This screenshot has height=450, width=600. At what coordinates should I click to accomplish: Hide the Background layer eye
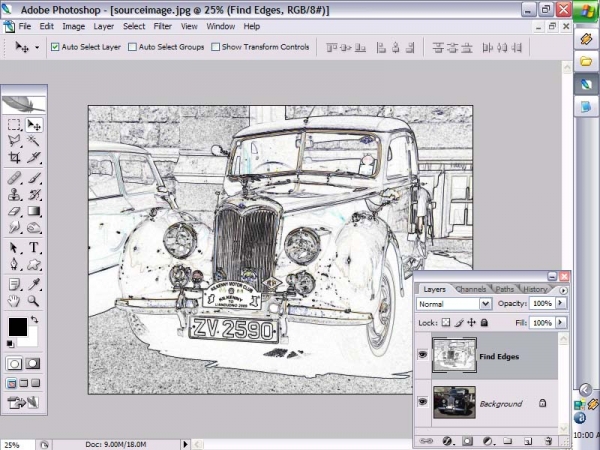(422, 402)
